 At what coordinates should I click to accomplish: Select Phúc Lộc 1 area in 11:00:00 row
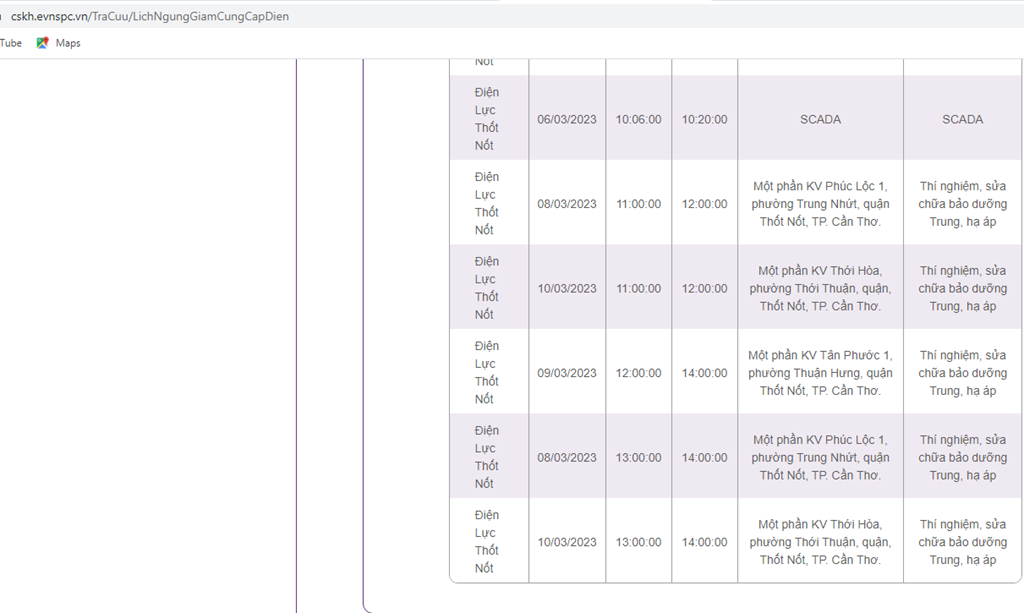coord(820,204)
